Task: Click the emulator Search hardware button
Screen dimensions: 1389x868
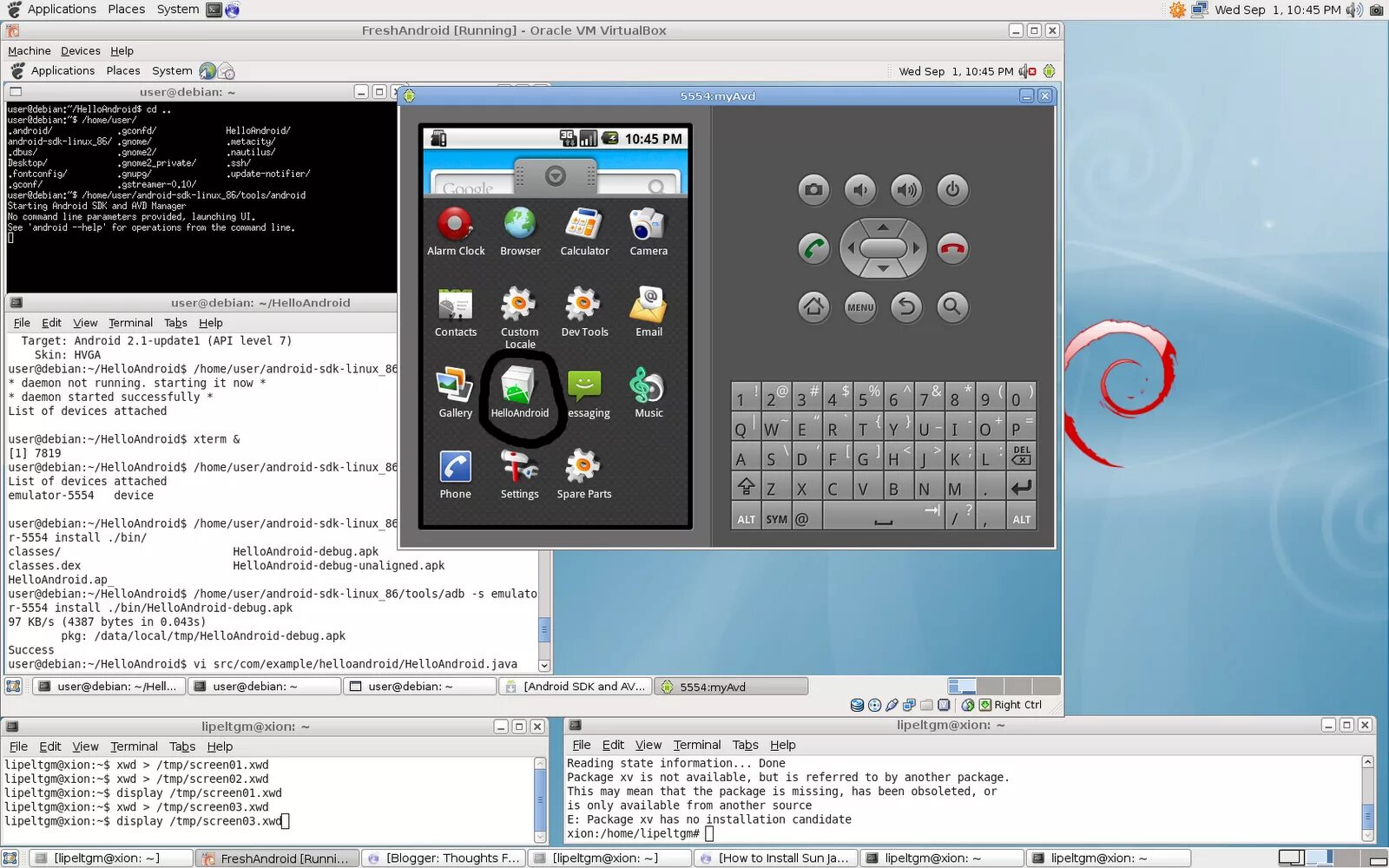Action: (952, 306)
